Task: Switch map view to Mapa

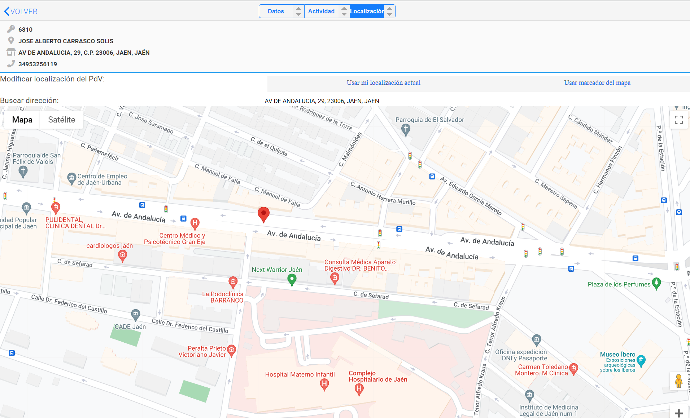Action: point(22,120)
